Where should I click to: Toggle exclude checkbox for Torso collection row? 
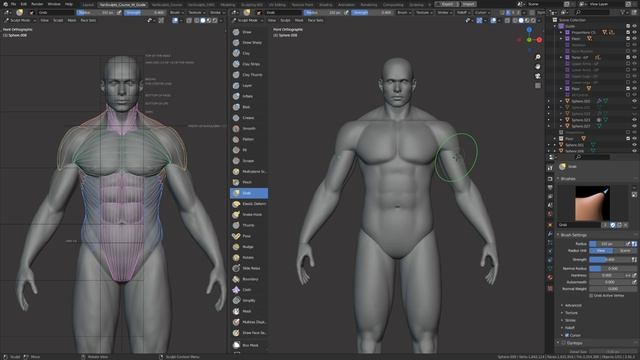pos(628,58)
